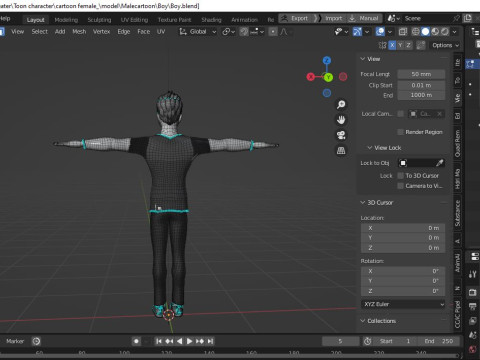Switch to UV Editing workspace tab
The image size is (480, 360).
[134, 20]
